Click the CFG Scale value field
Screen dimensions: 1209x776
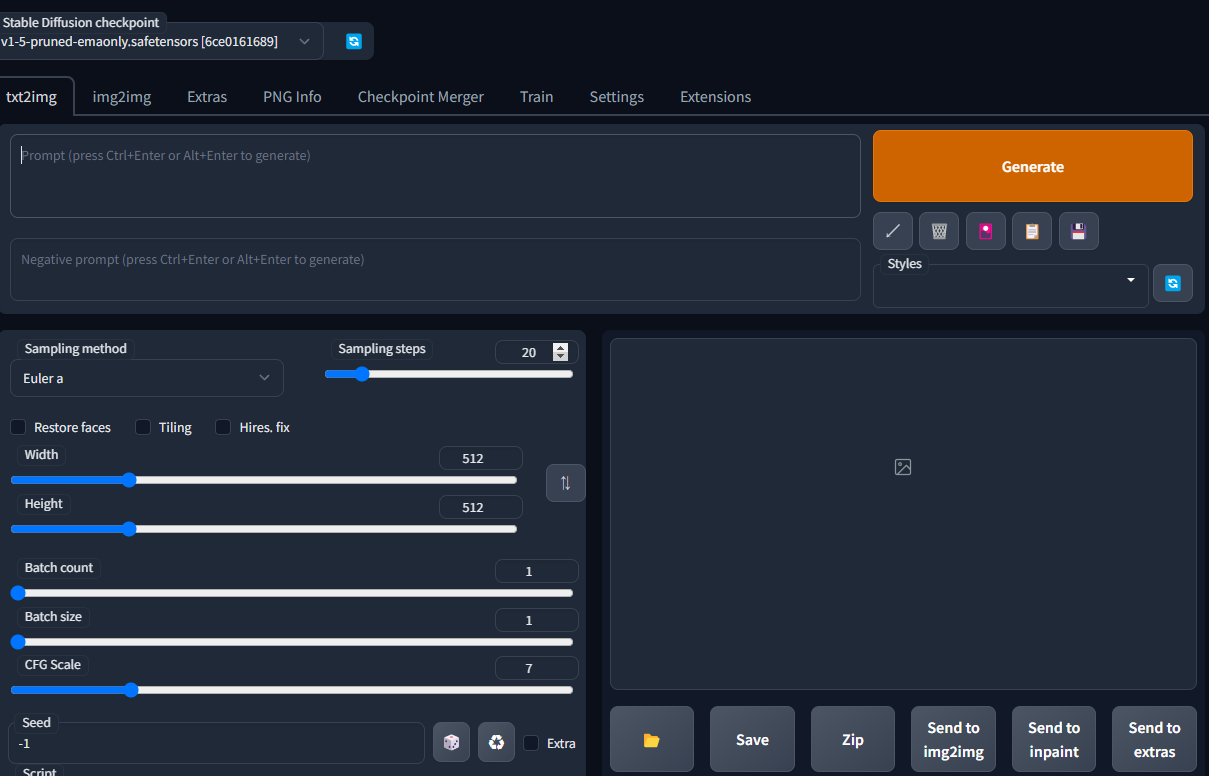click(x=536, y=668)
